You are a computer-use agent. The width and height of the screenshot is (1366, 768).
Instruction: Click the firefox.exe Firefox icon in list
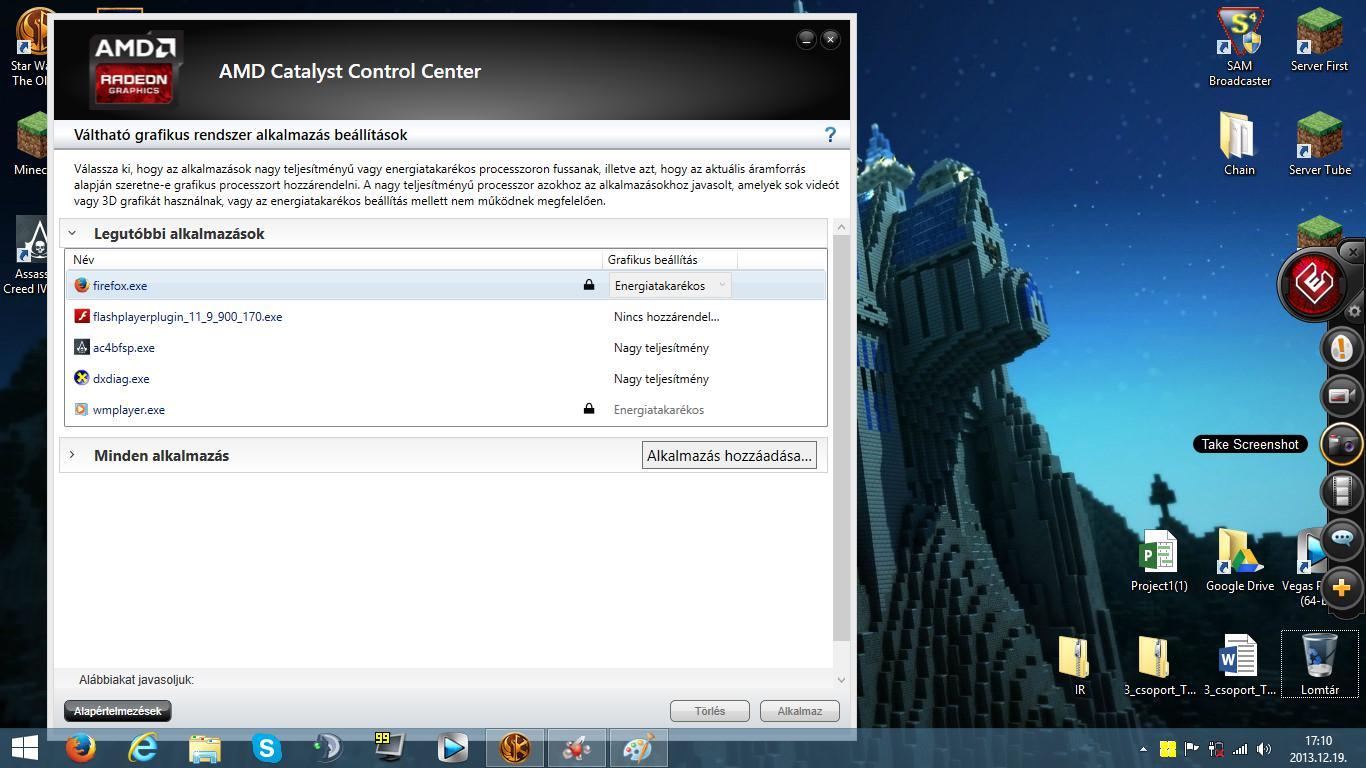tap(82, 285)
